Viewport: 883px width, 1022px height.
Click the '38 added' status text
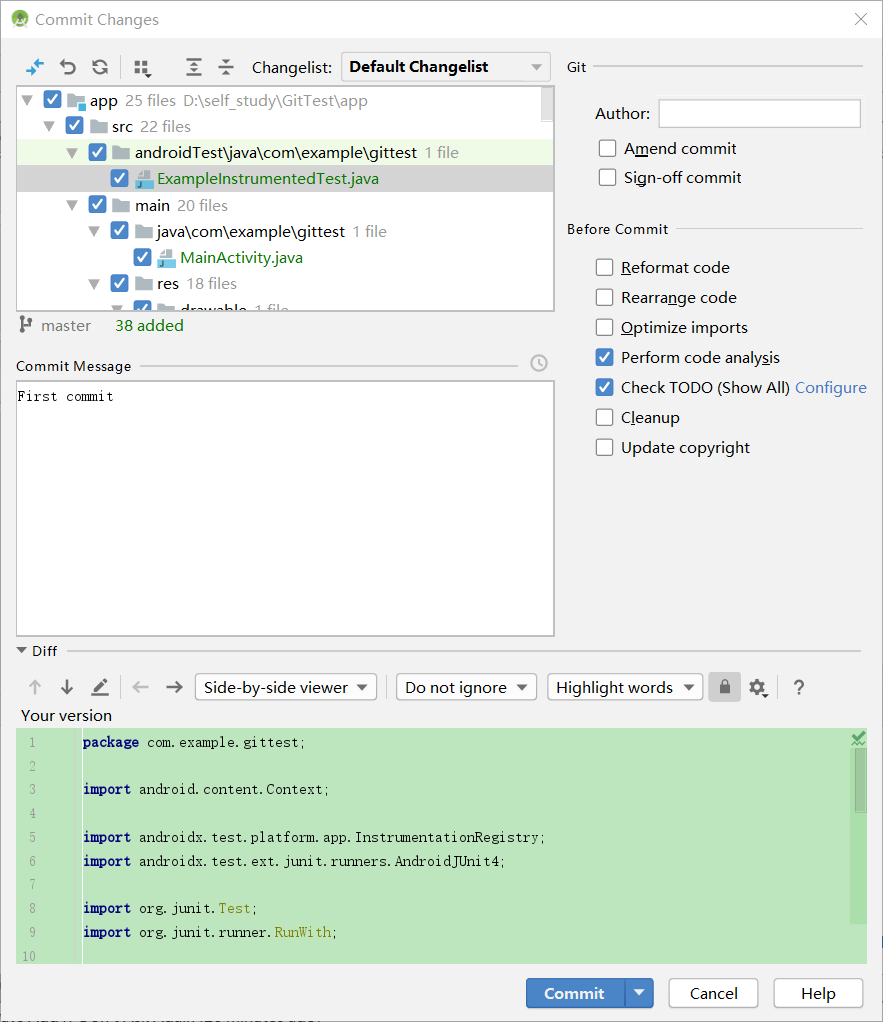[x=149, y=325]
